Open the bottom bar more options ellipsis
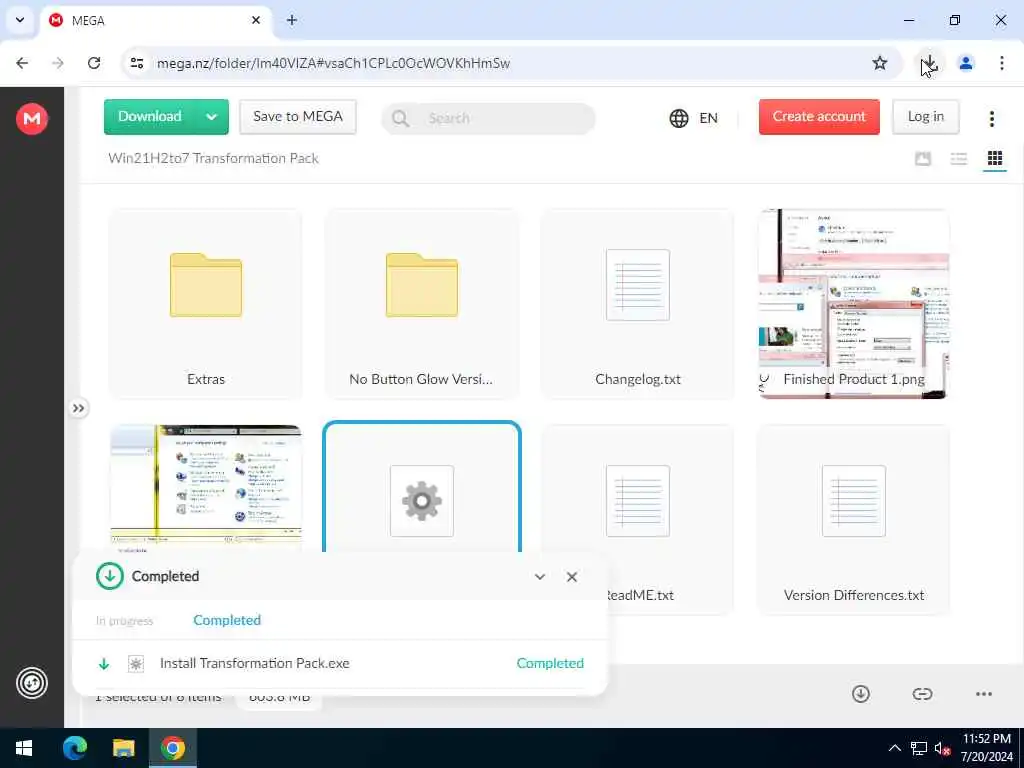This screenshot has height=768, width=1024. tap(984, 694)
